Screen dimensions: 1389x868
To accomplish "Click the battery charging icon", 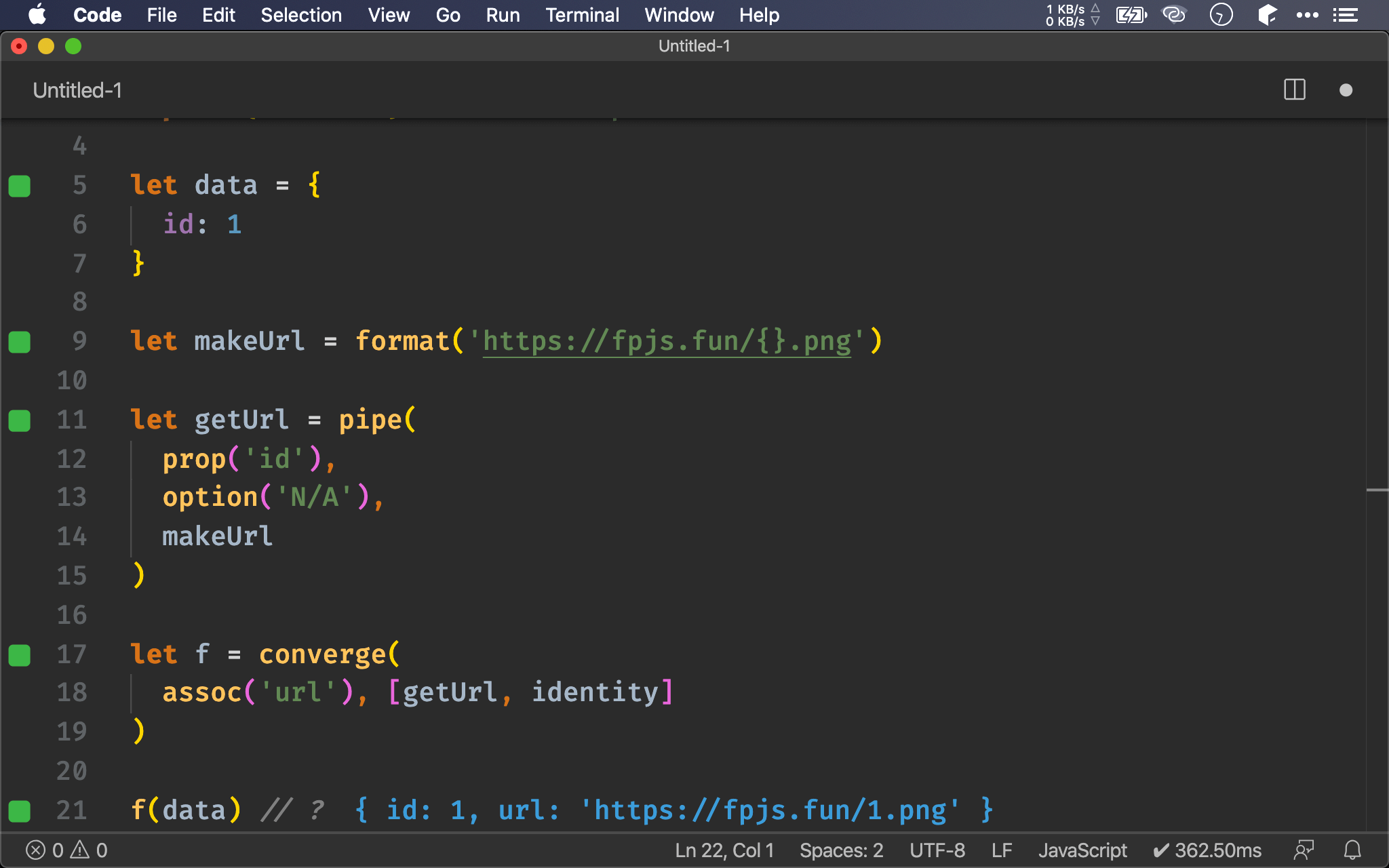I will (1131, 15).
